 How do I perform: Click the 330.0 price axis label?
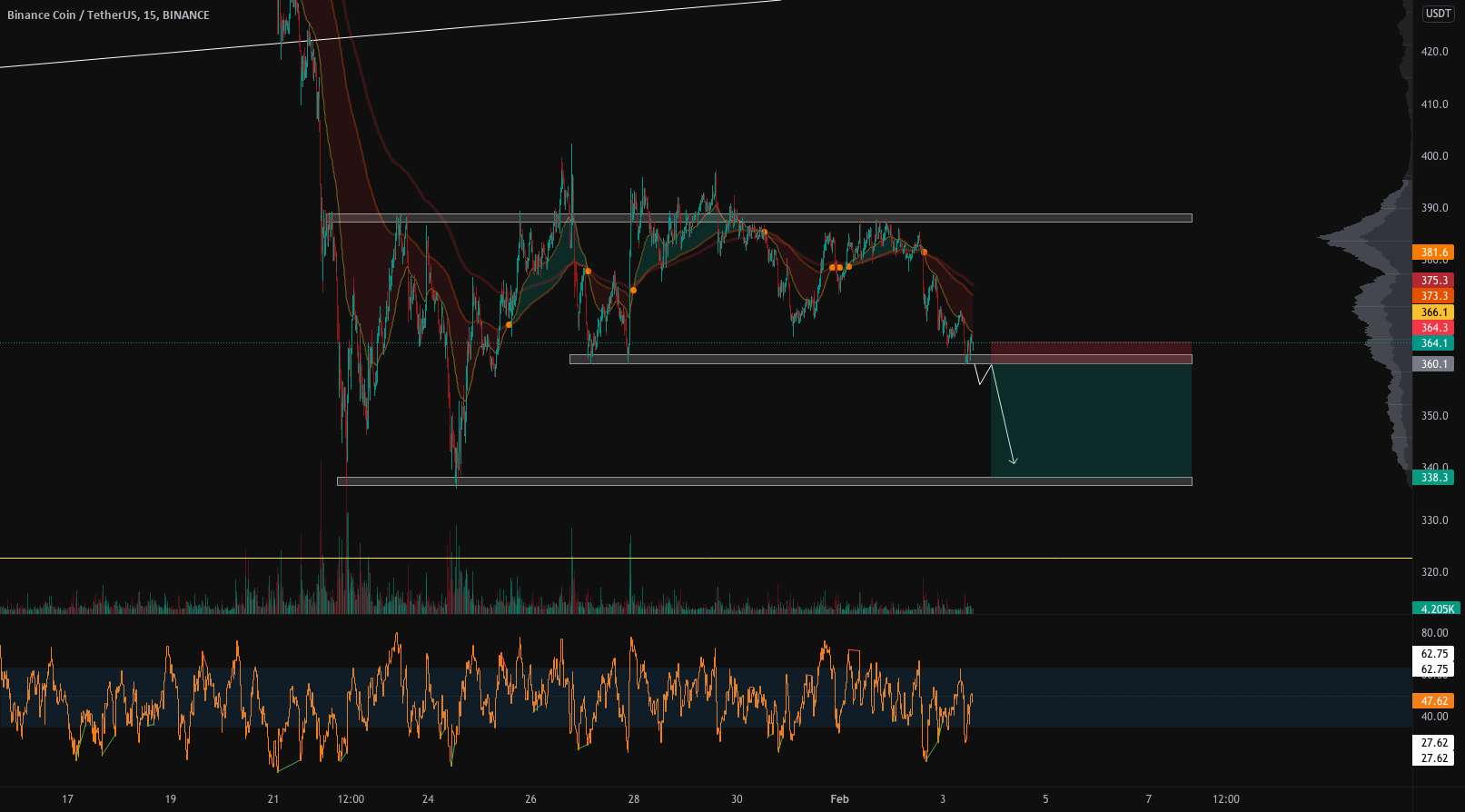1434,520
